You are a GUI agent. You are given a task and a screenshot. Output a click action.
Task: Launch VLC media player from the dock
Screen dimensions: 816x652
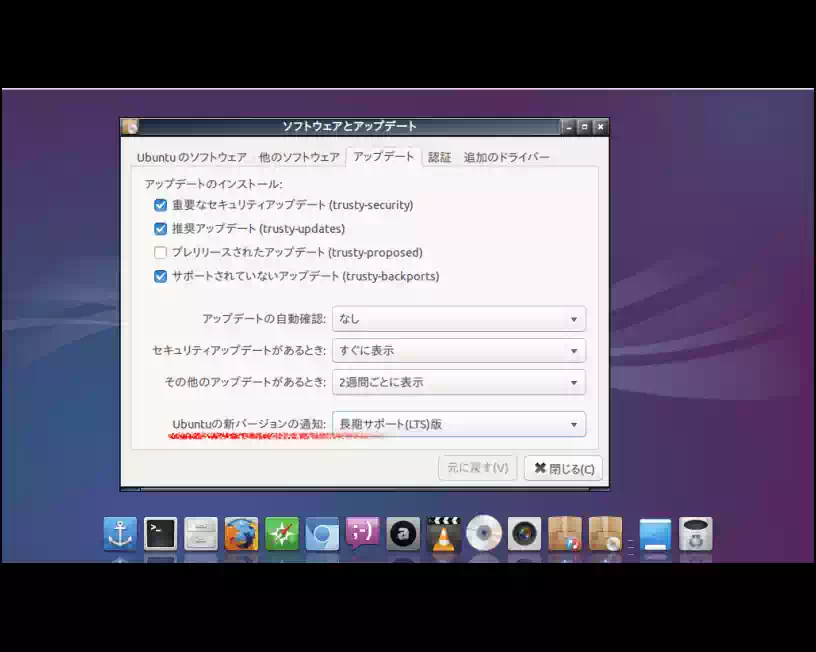pyautogui.click(x=443, y=533)
